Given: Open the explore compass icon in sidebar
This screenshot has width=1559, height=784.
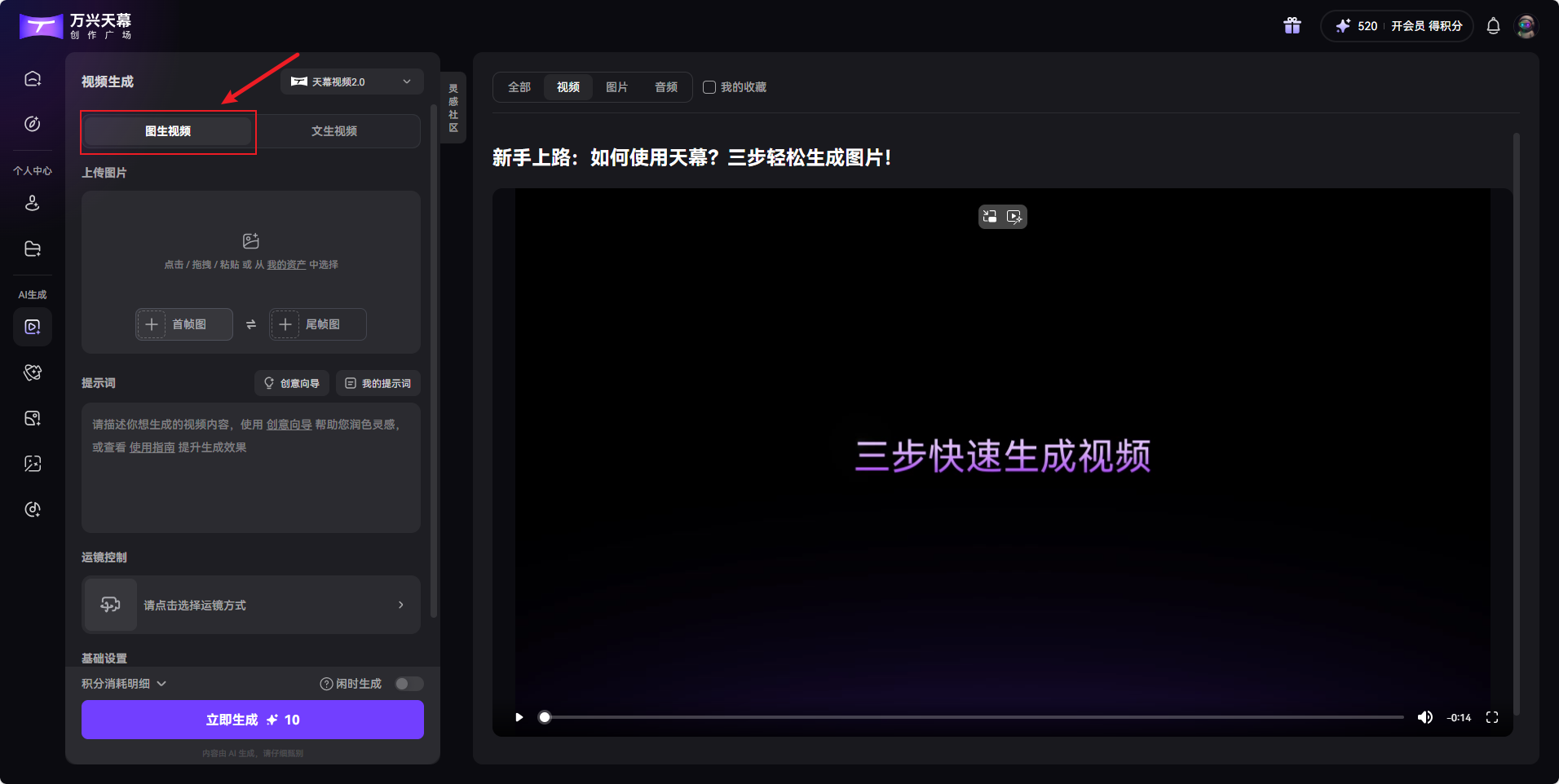Looking at the screenshot, I should 33,125.
